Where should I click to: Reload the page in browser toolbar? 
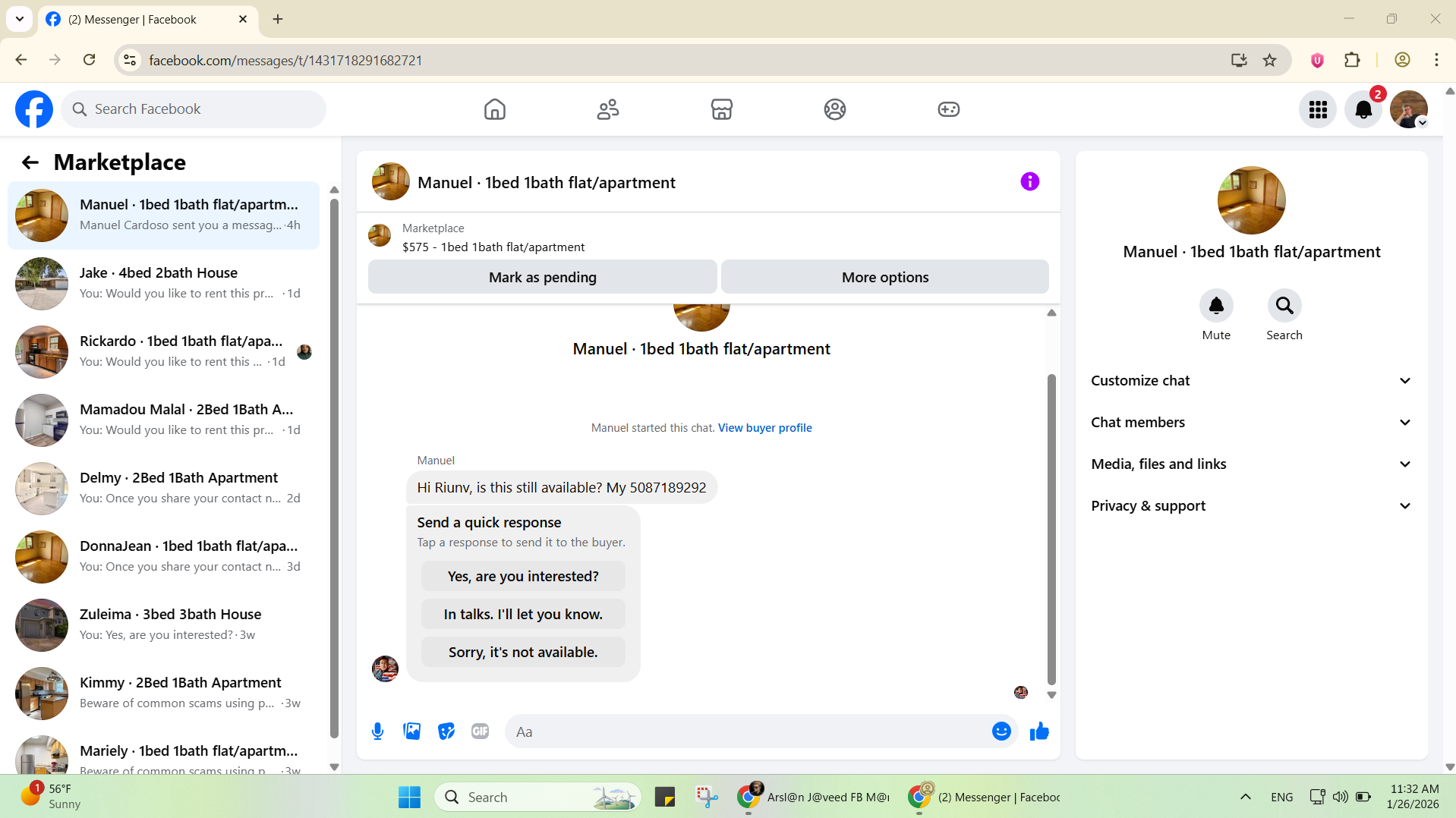coord(90,60)
